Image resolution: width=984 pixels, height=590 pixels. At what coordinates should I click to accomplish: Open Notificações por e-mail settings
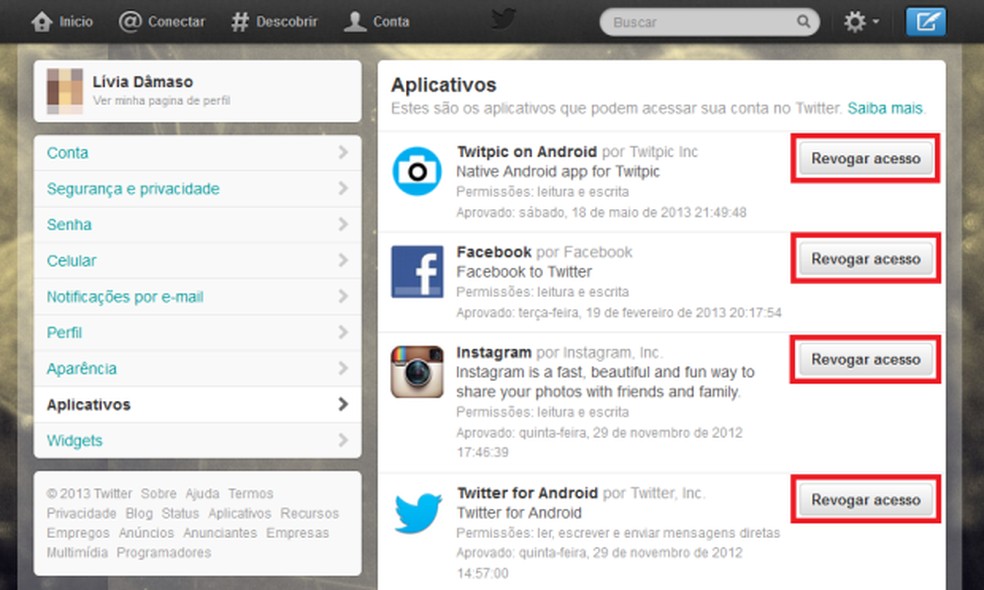(198, 296)
